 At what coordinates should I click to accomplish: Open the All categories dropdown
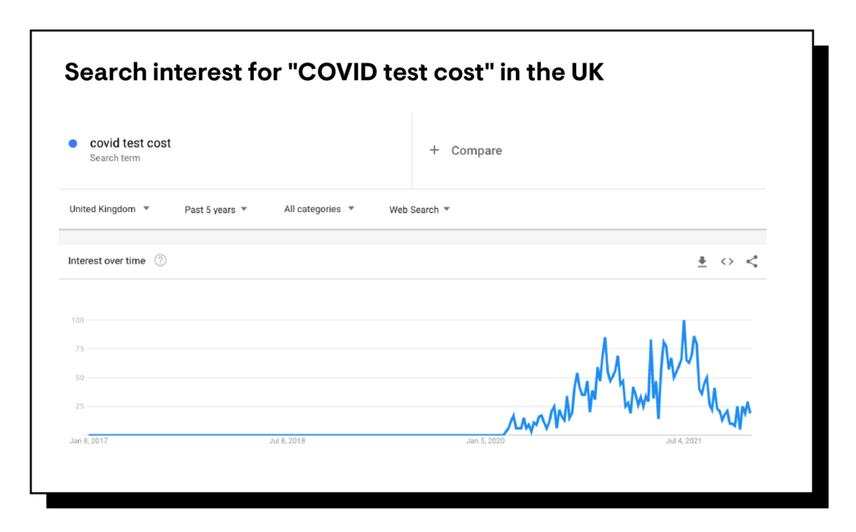[318, 209]
